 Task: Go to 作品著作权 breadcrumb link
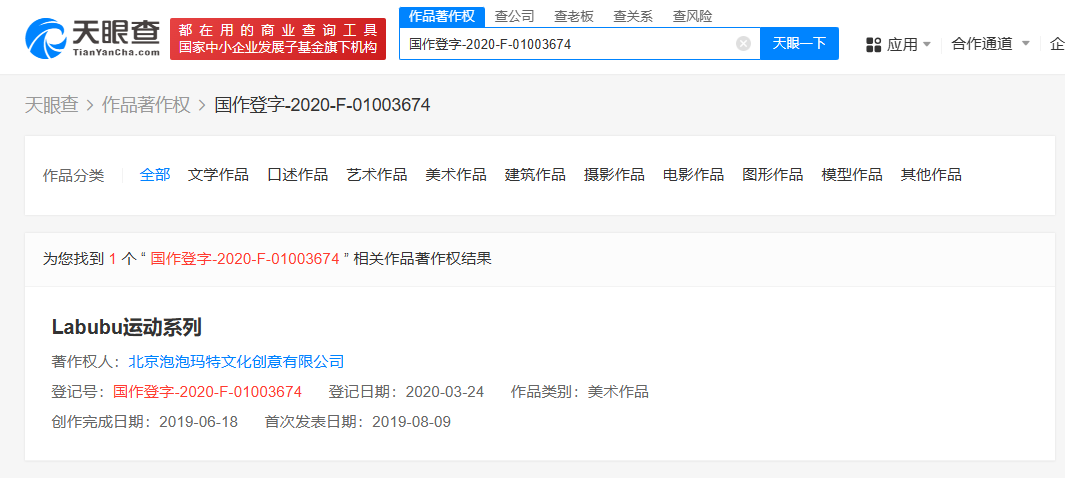click(146, 105)
